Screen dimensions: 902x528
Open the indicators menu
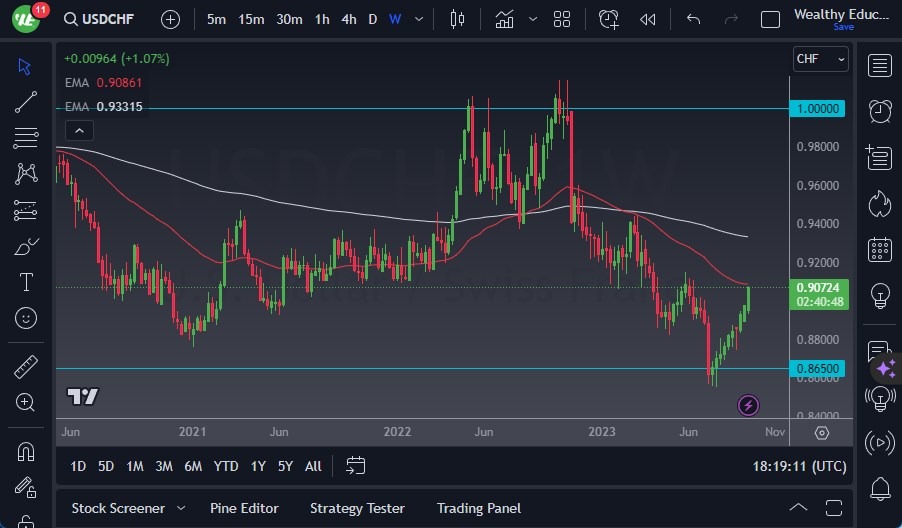pos(504,20)
